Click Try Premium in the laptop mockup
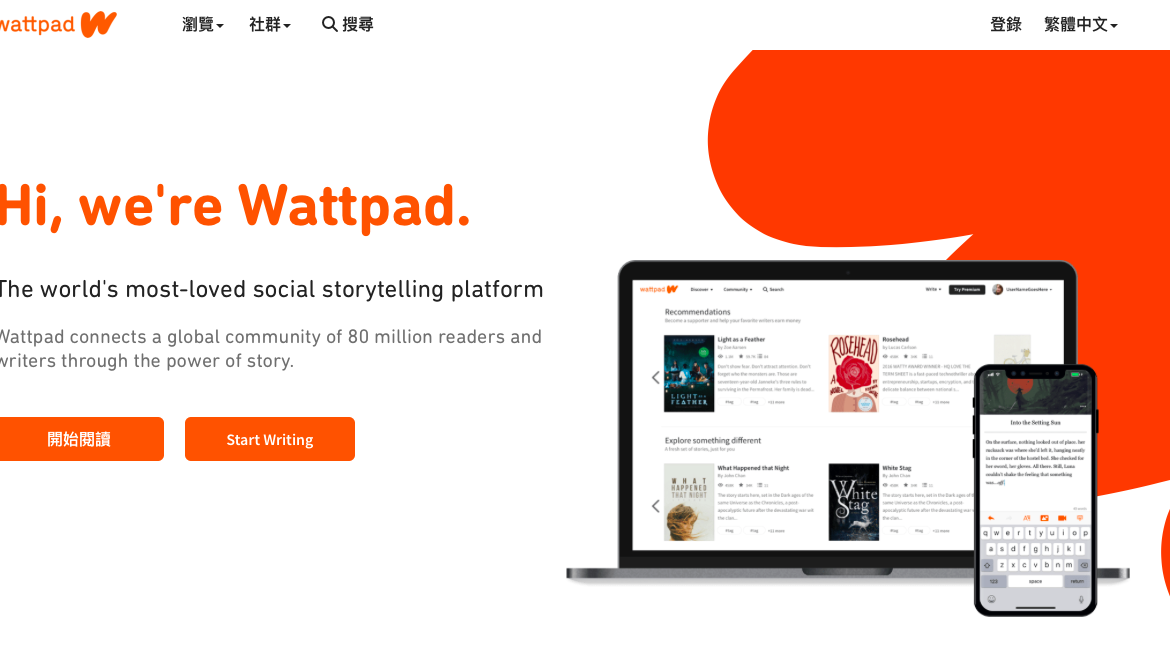1170x661 pixels. [966, 289]
